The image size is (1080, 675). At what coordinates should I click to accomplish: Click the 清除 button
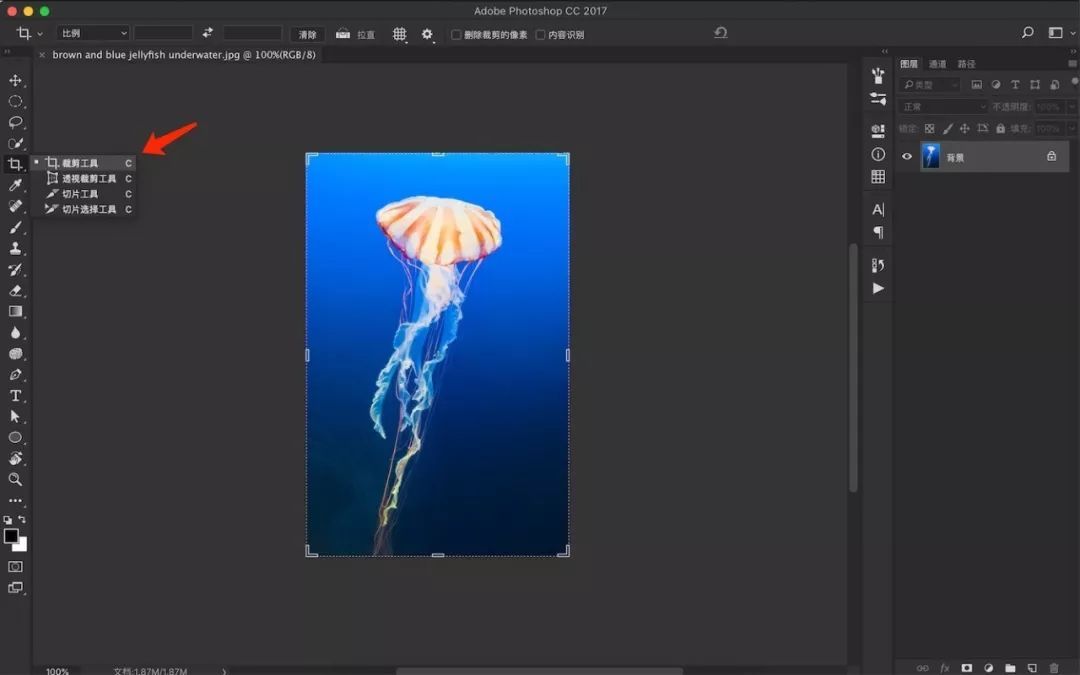(x=308, y=34)
